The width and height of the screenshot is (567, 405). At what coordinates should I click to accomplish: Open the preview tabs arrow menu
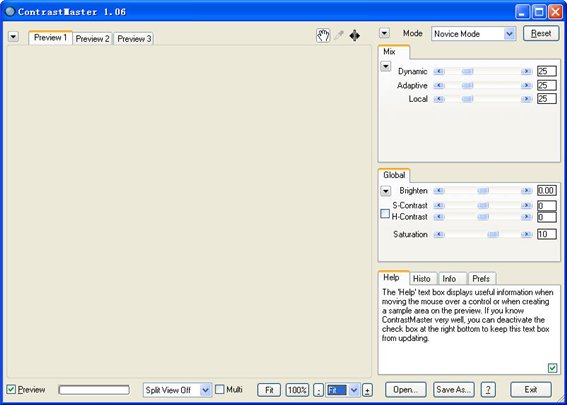point(13,37)
